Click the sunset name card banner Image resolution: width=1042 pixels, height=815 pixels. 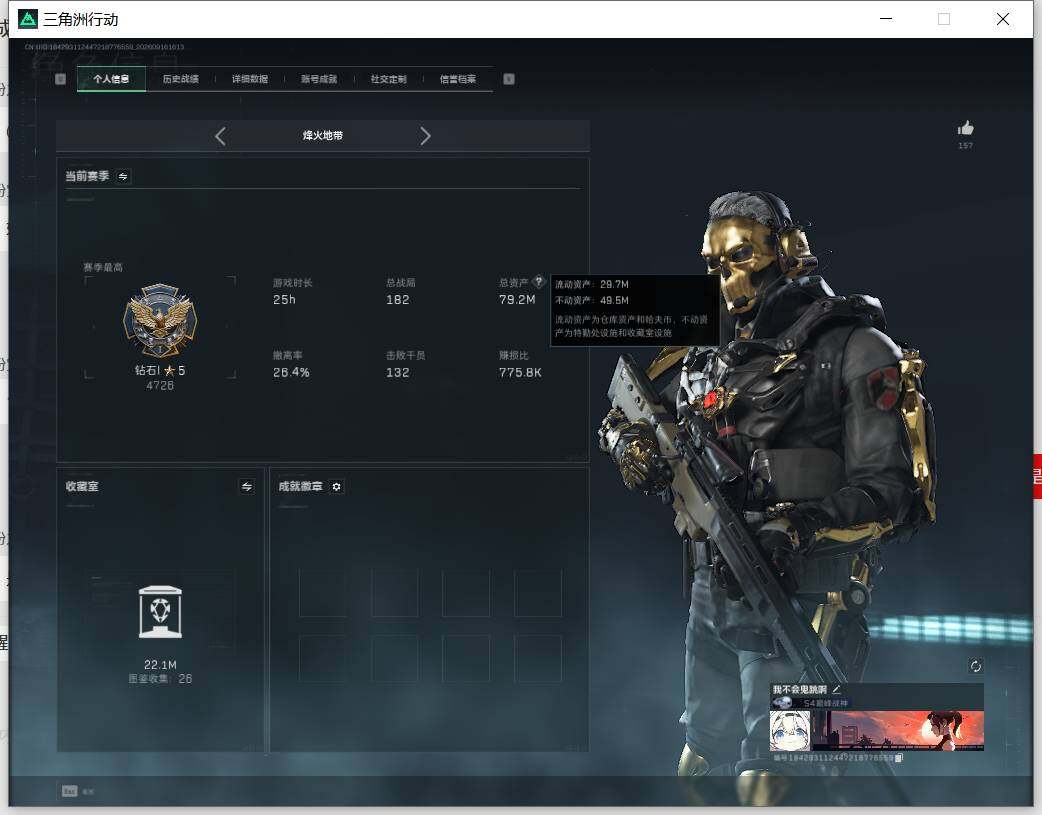(897, 731)
